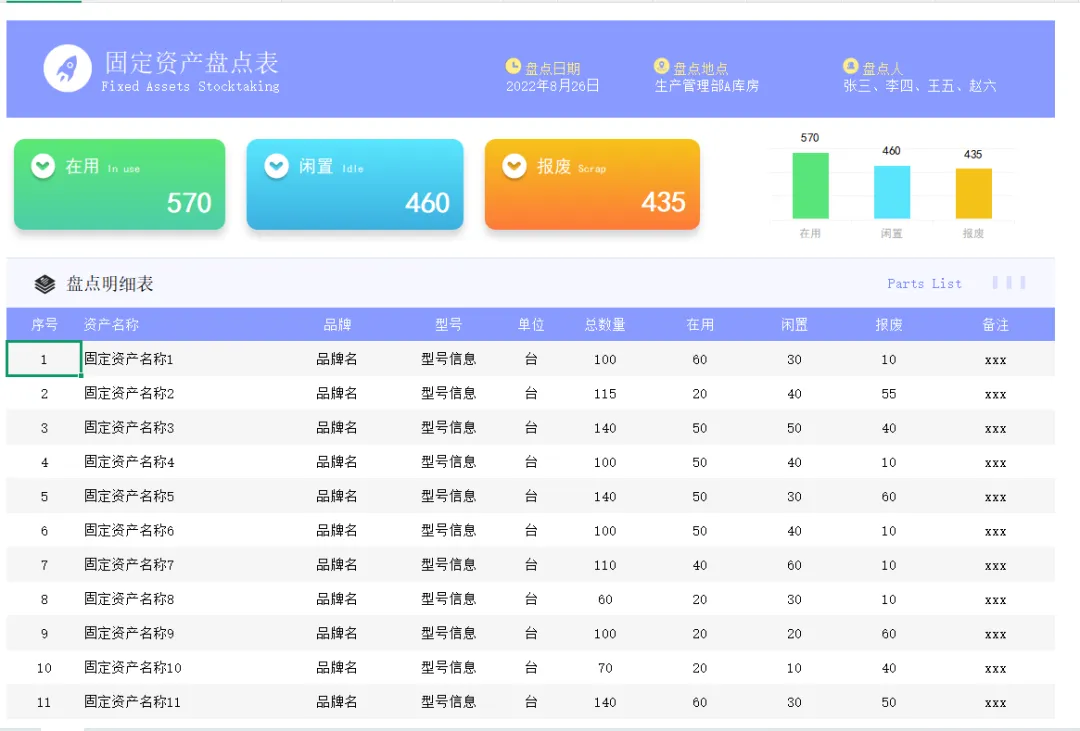Click the 型号 column header
1080x731 pixels.
point(448,325)
